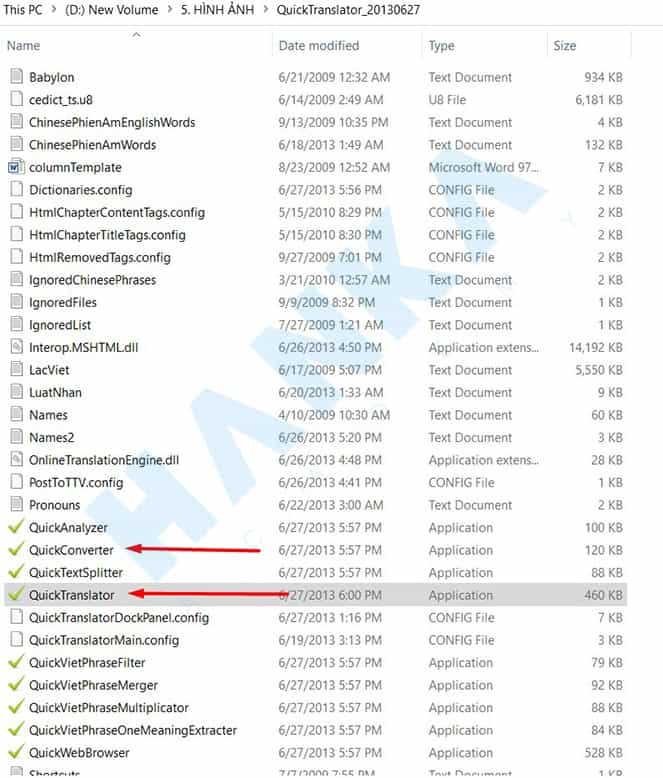Click the 460 KB size cell

coord(603,595)
